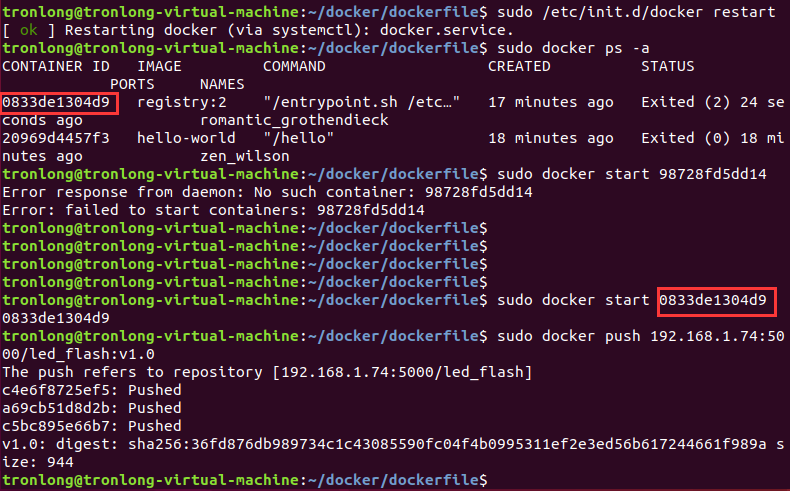This screenshot has width=790, height=491.
Task: Click container ID 20969d4457f3 in the list
Action: point(56,138)
